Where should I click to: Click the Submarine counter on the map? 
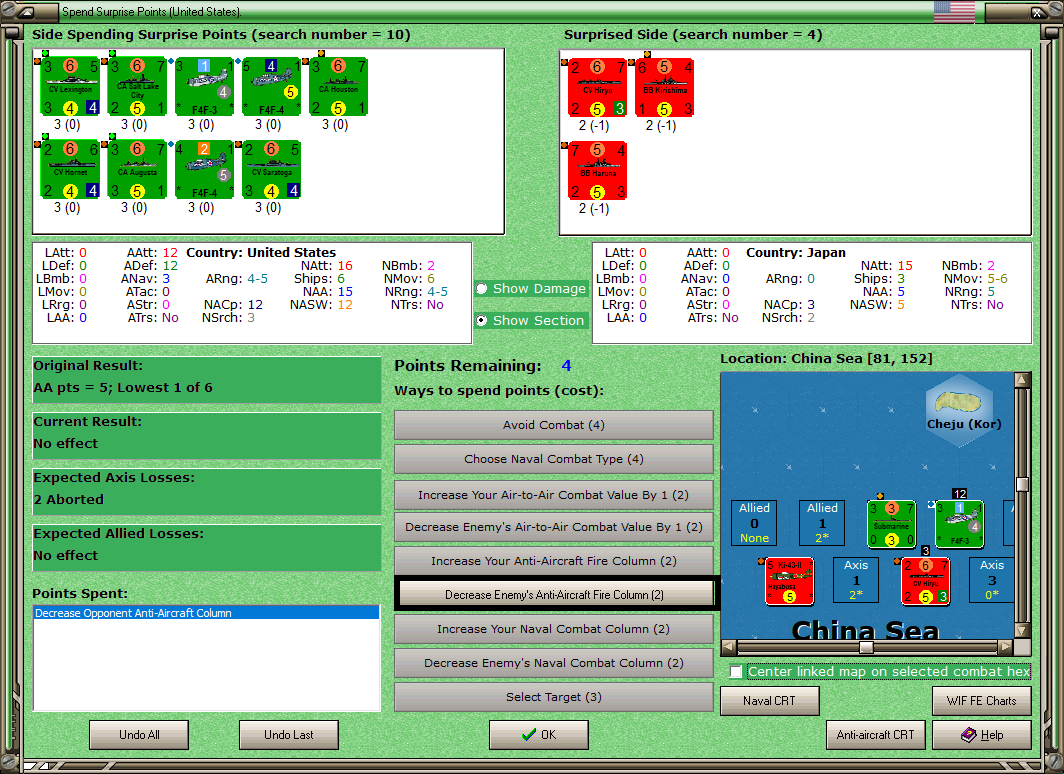(892, 524)
